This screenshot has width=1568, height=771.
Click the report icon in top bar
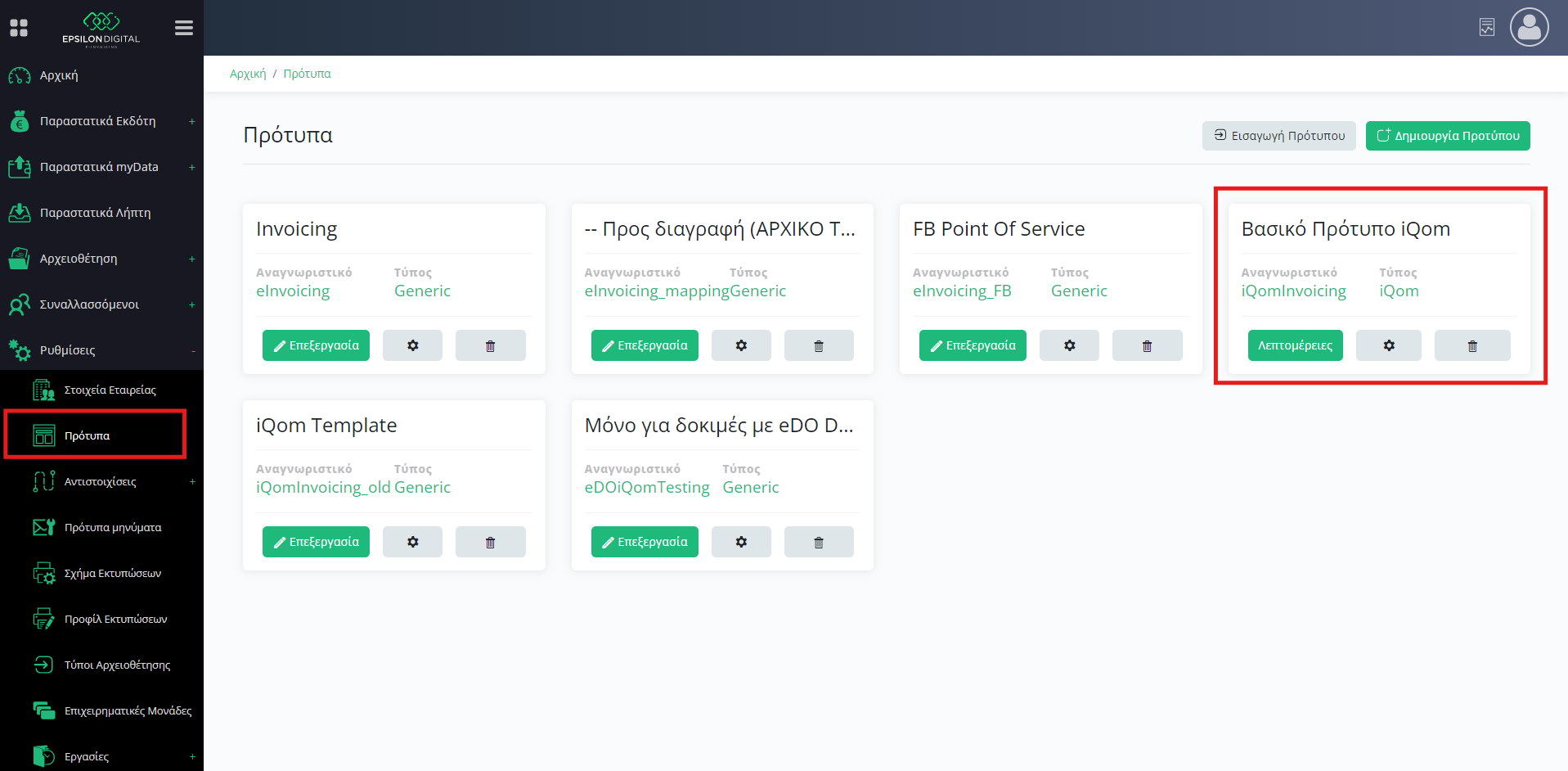click(1486, 28)
